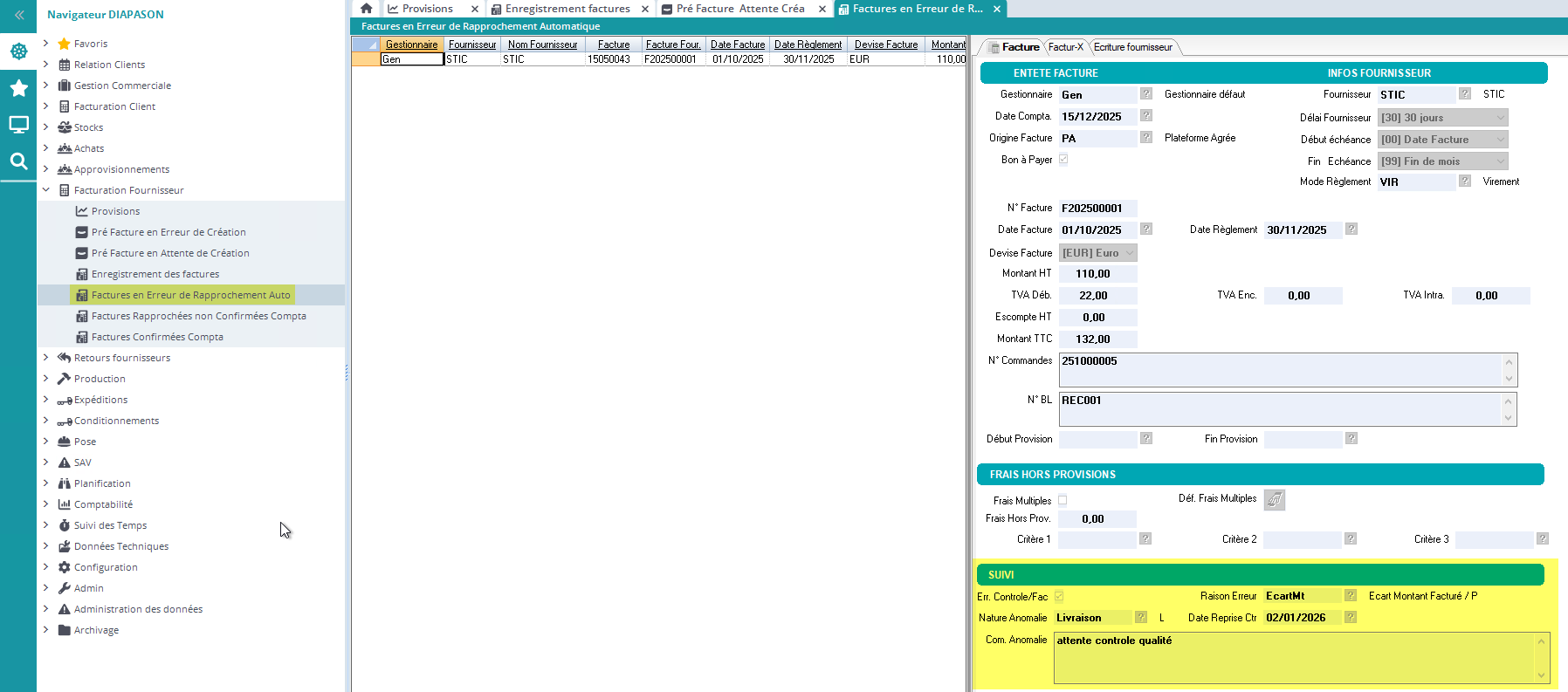
Task: Collapse the navigator with double chevron icon
Action: click(x=19, y=15)
